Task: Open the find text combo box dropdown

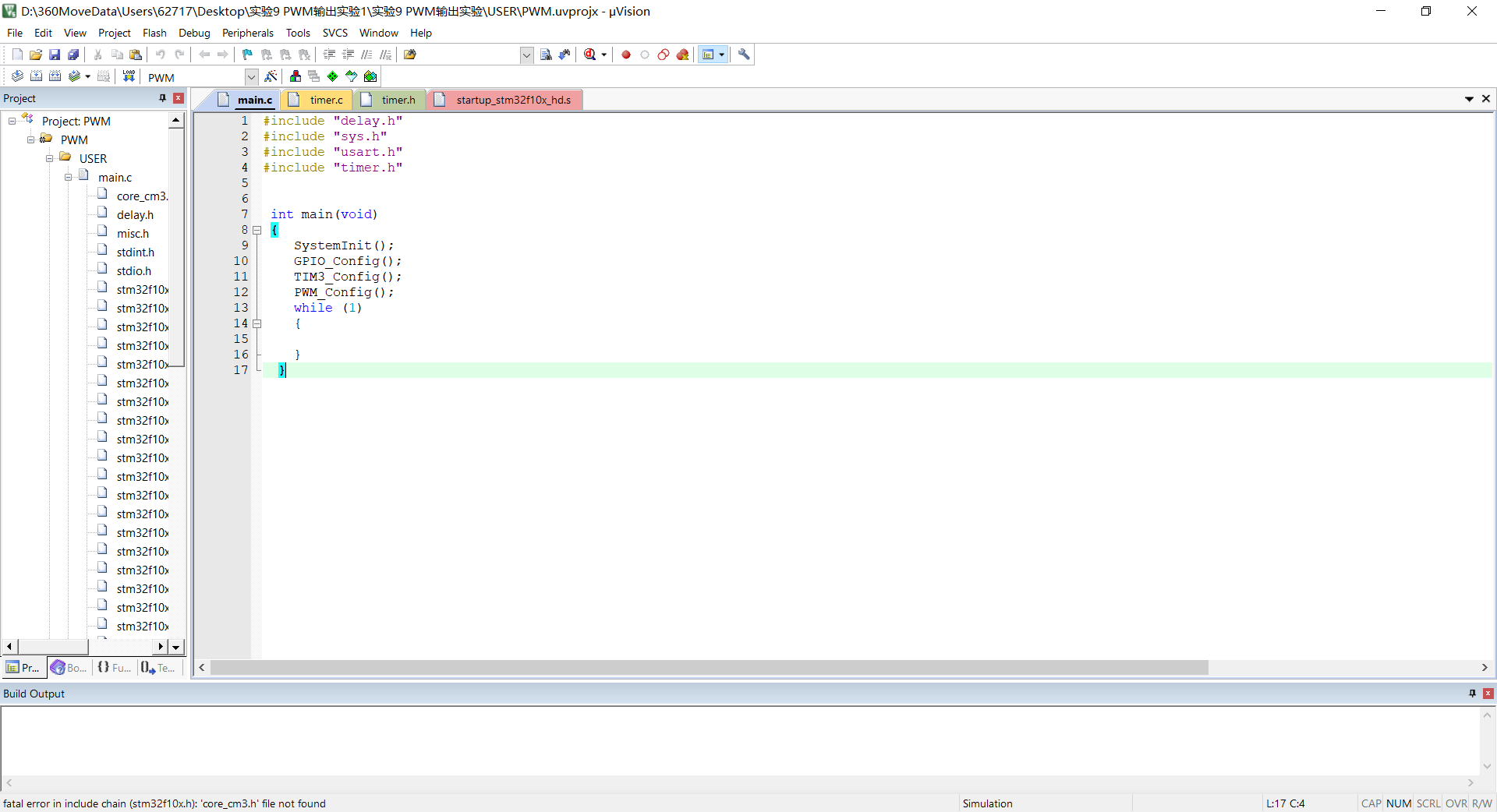Action: click(x=527, y=55)
